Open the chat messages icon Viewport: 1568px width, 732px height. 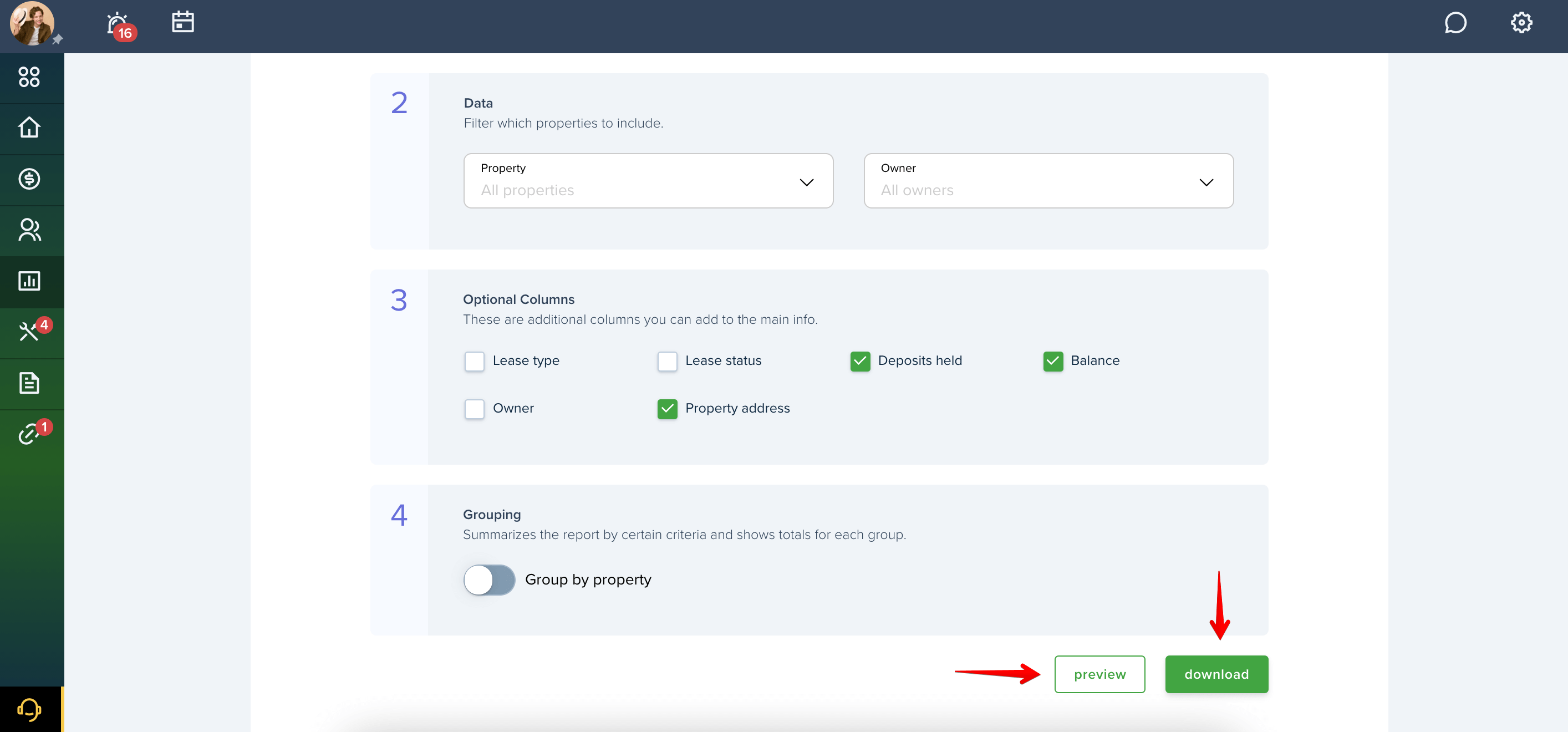tap(1455, 23)
